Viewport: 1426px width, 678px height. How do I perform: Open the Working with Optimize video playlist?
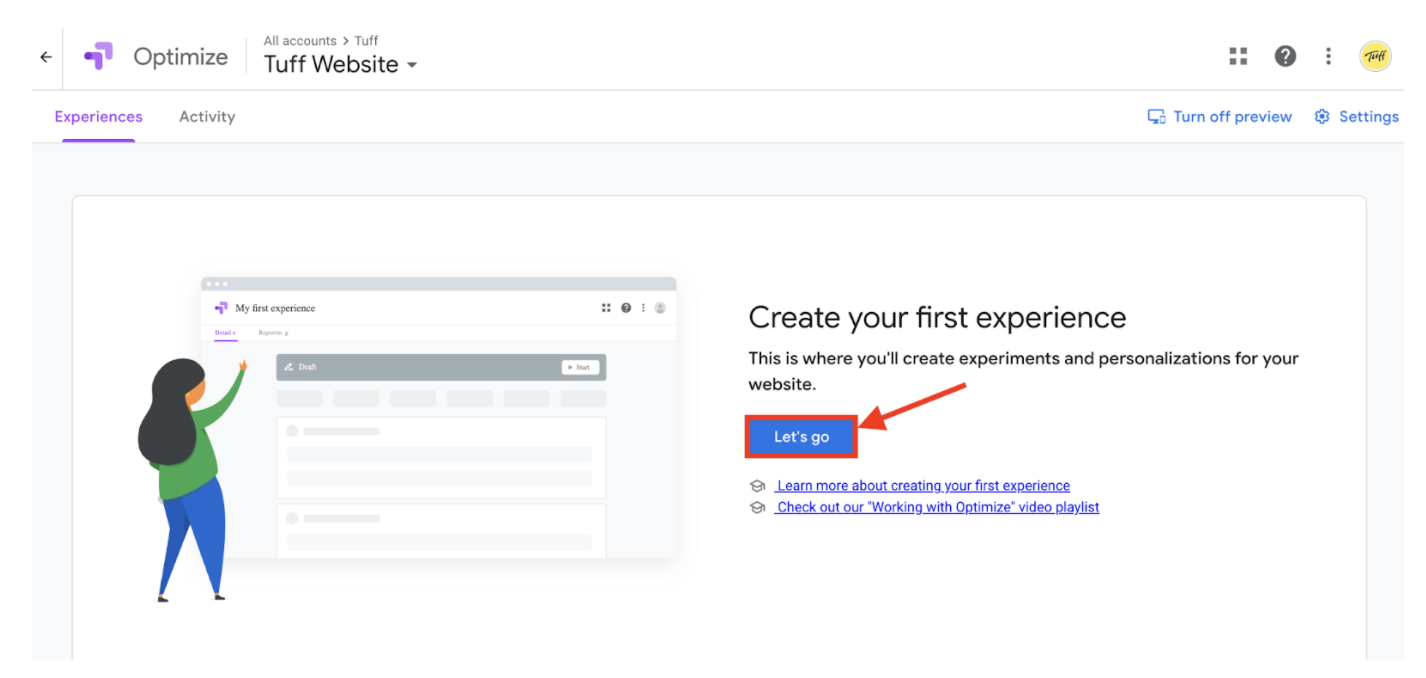[937, 507]
